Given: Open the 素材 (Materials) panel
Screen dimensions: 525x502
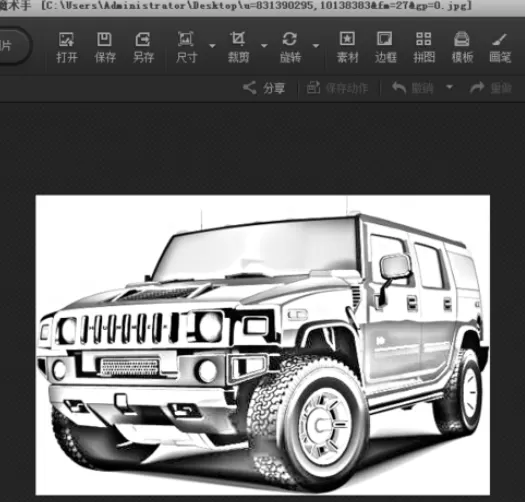Looking at the screenshot, I should [347, 48].
